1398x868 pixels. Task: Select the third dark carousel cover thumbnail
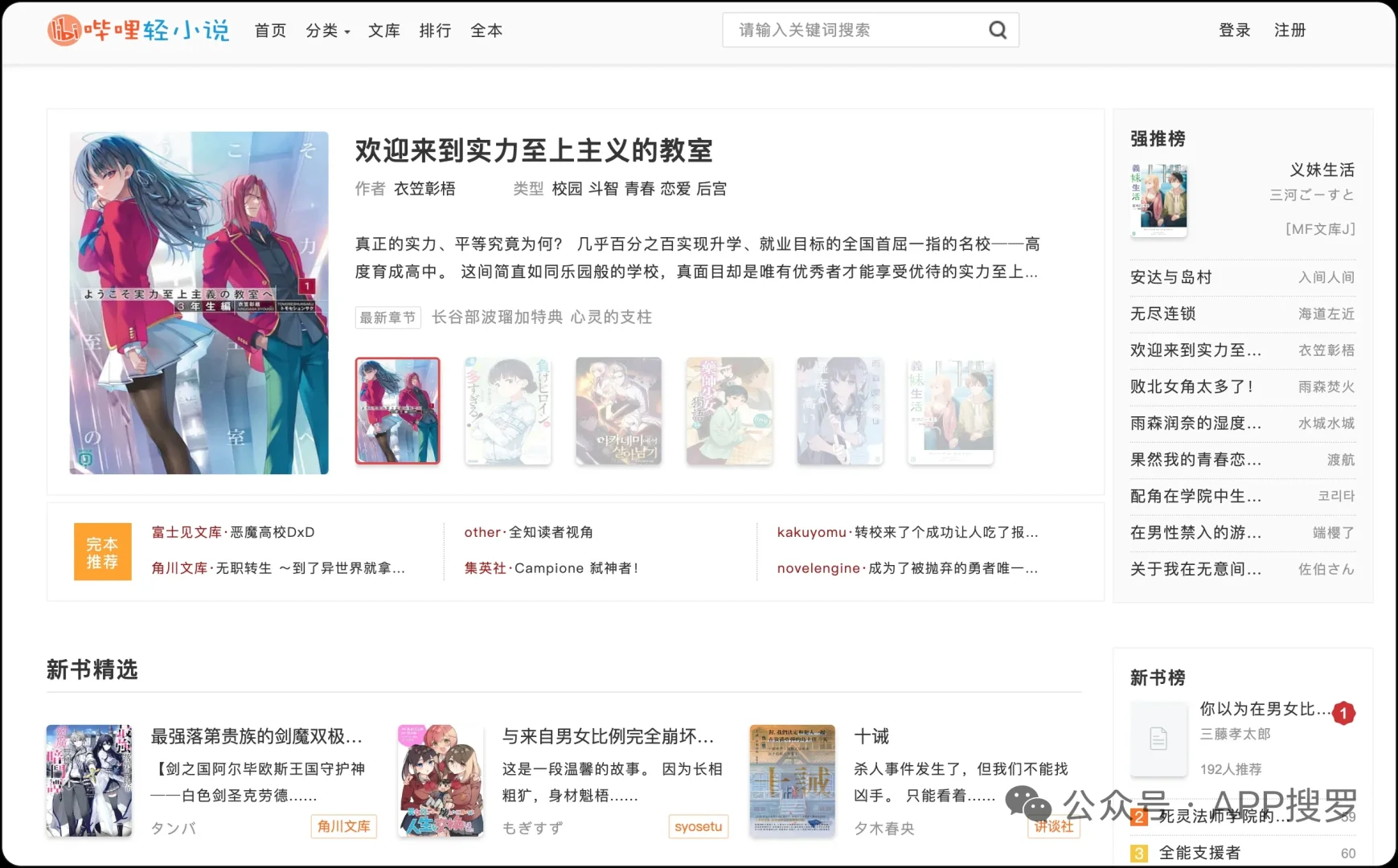coord(619,411)
